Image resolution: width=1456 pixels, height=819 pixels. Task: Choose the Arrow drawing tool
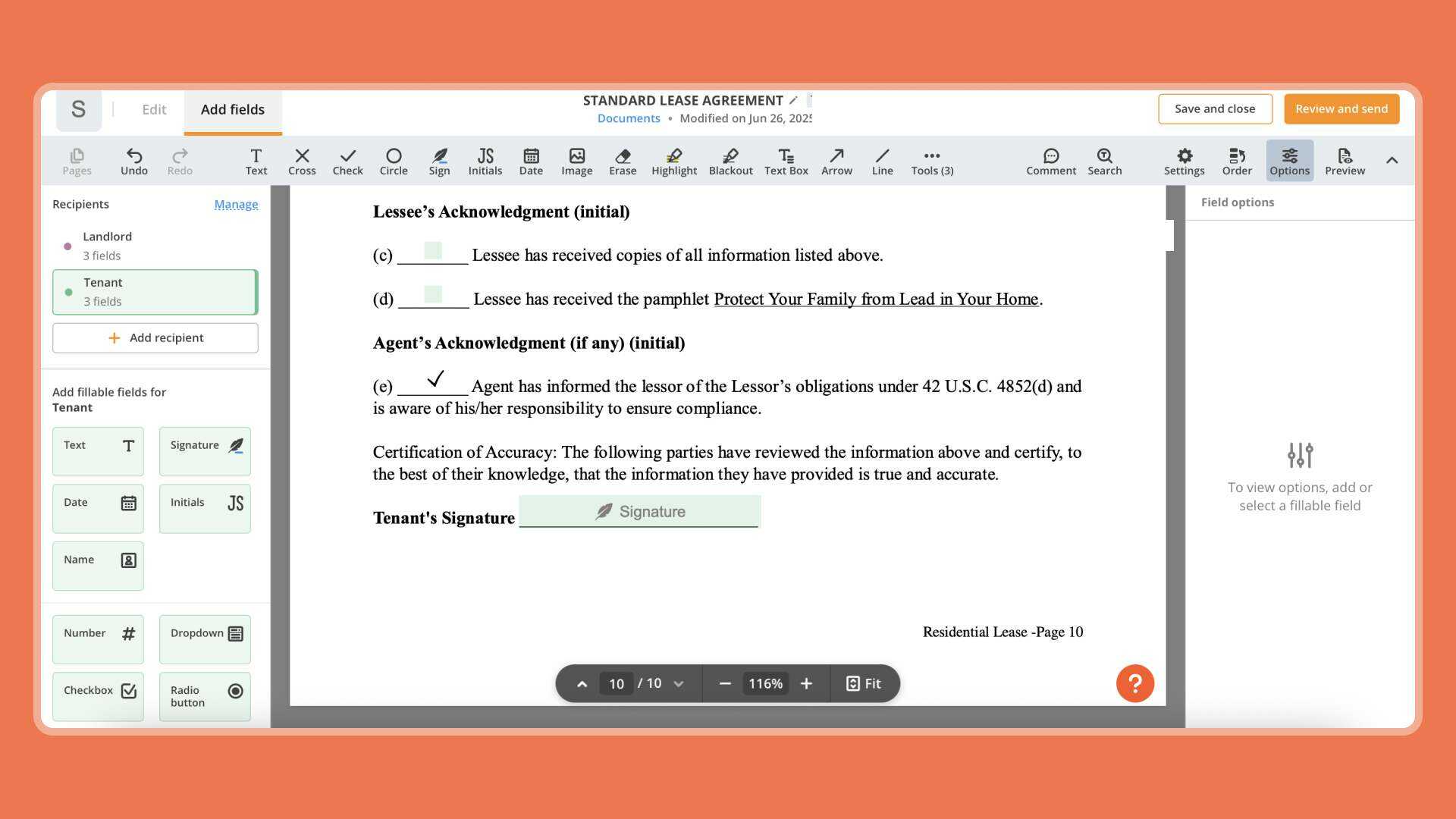(x=836, y=161)
